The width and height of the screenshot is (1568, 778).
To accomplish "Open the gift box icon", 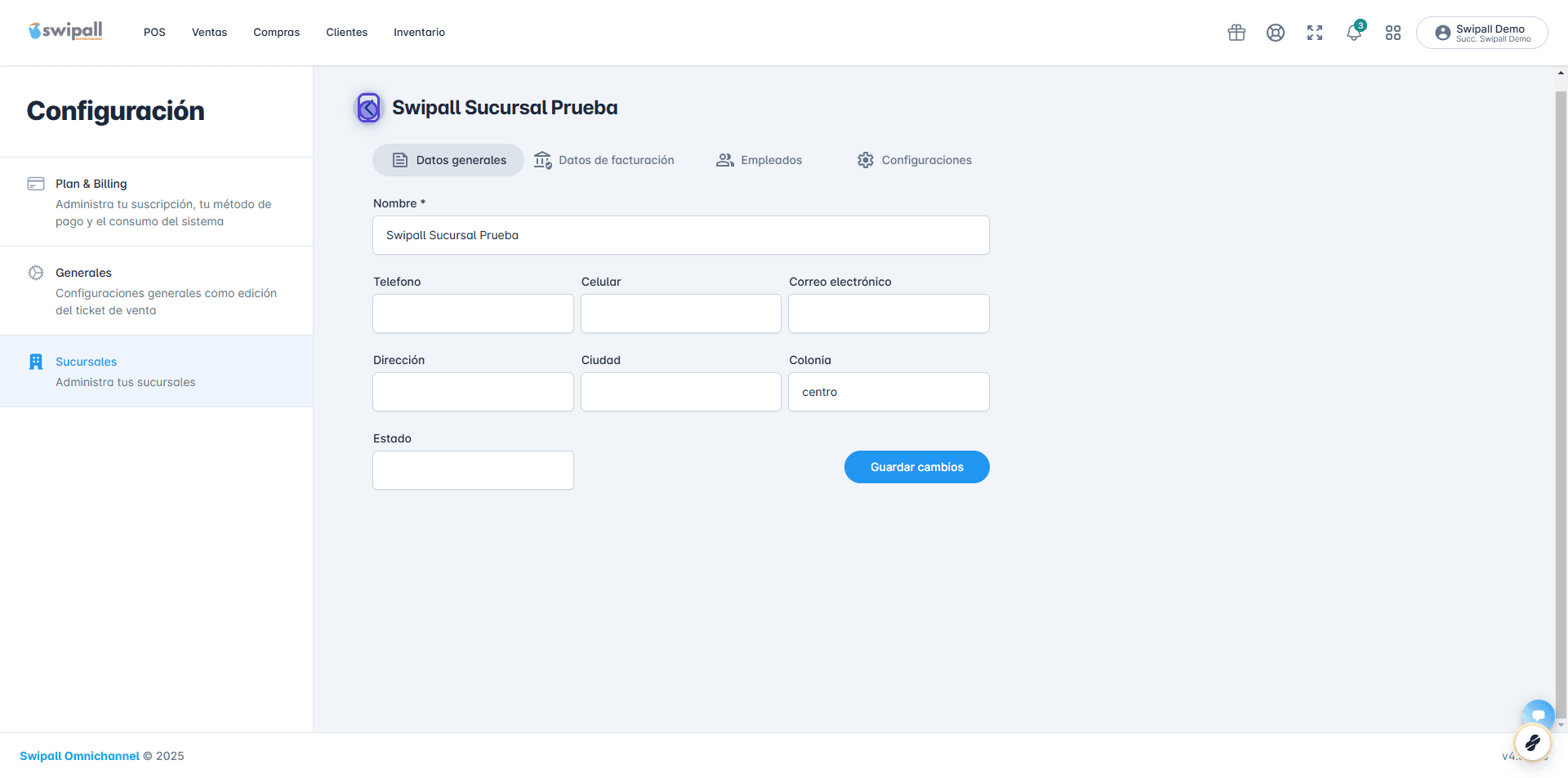I will [1236, 33].
